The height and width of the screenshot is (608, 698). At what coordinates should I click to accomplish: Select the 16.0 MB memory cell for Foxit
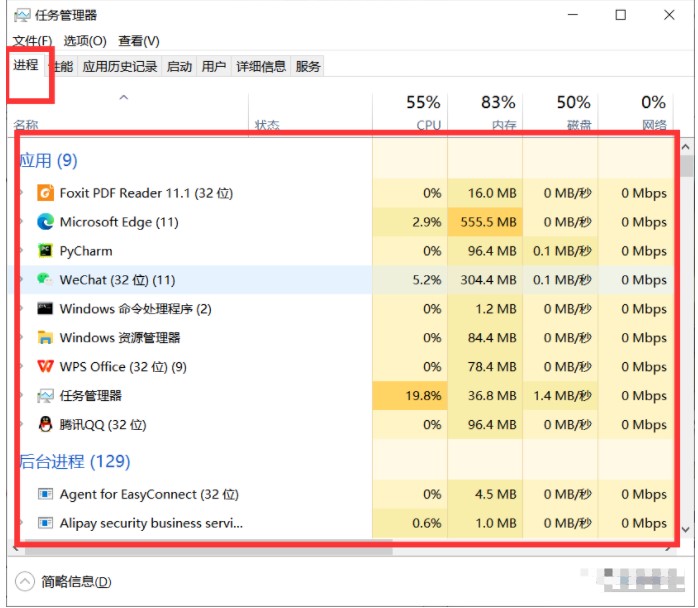point(485,193)
